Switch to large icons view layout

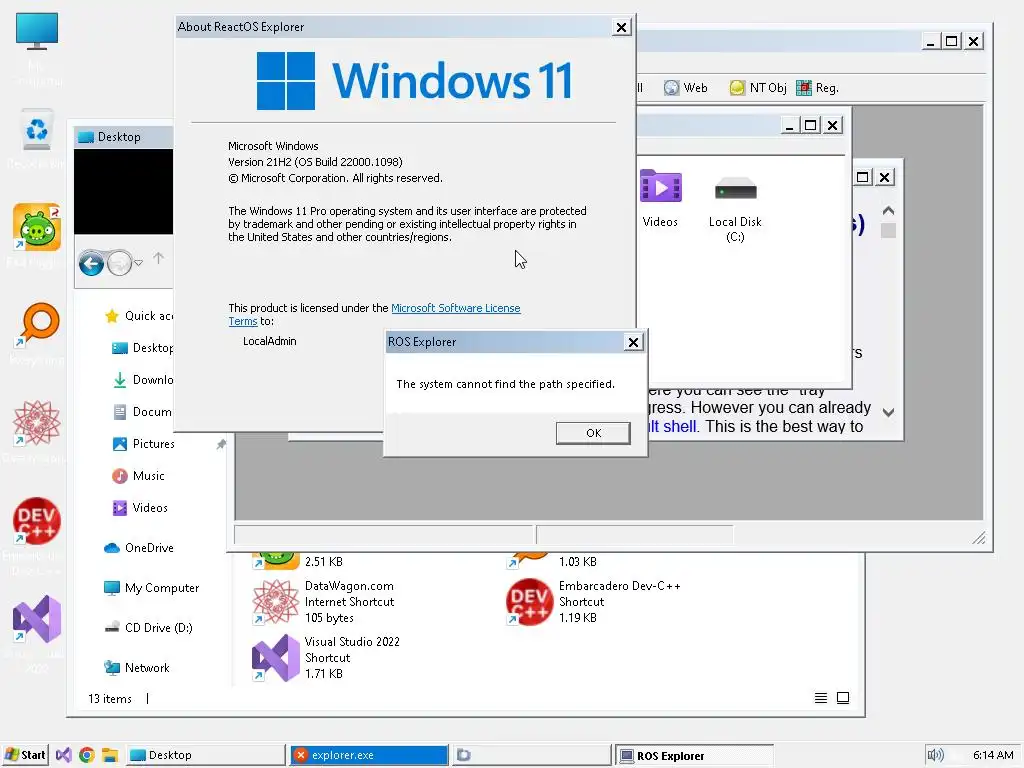pyautogui.click(x=843, y=698)
